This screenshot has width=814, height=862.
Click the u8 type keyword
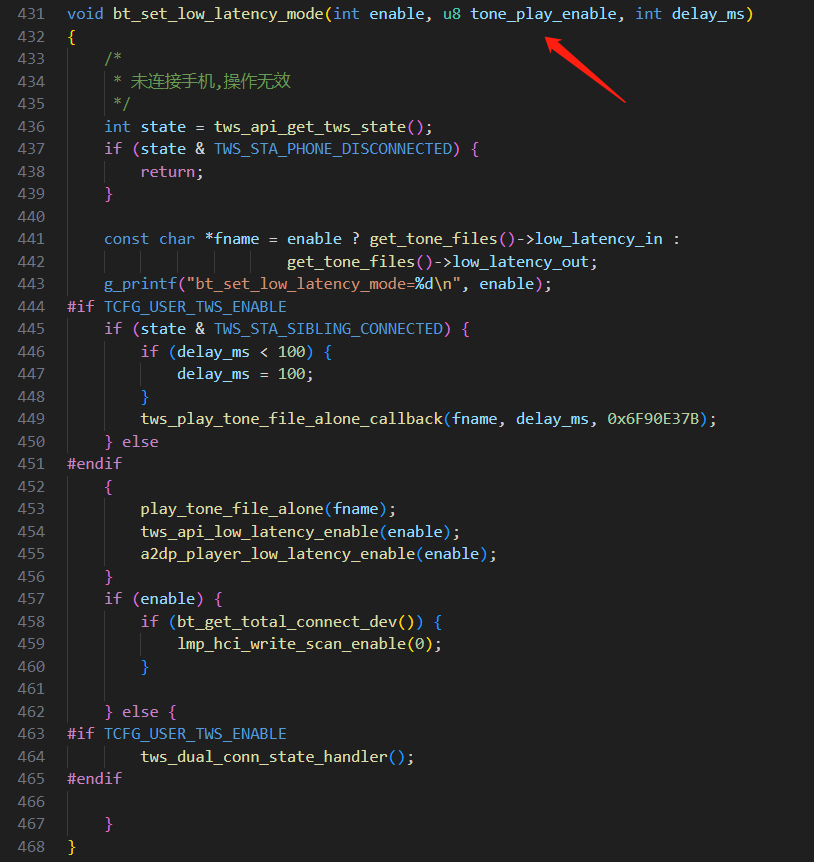(452, 14)
